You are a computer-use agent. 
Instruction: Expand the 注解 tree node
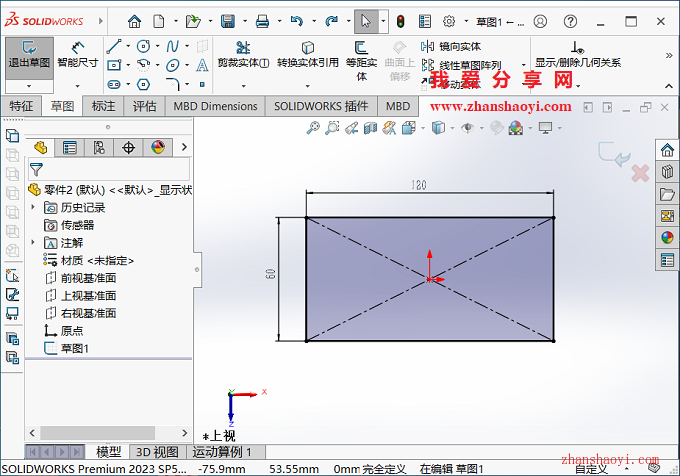tap(33, 242)
